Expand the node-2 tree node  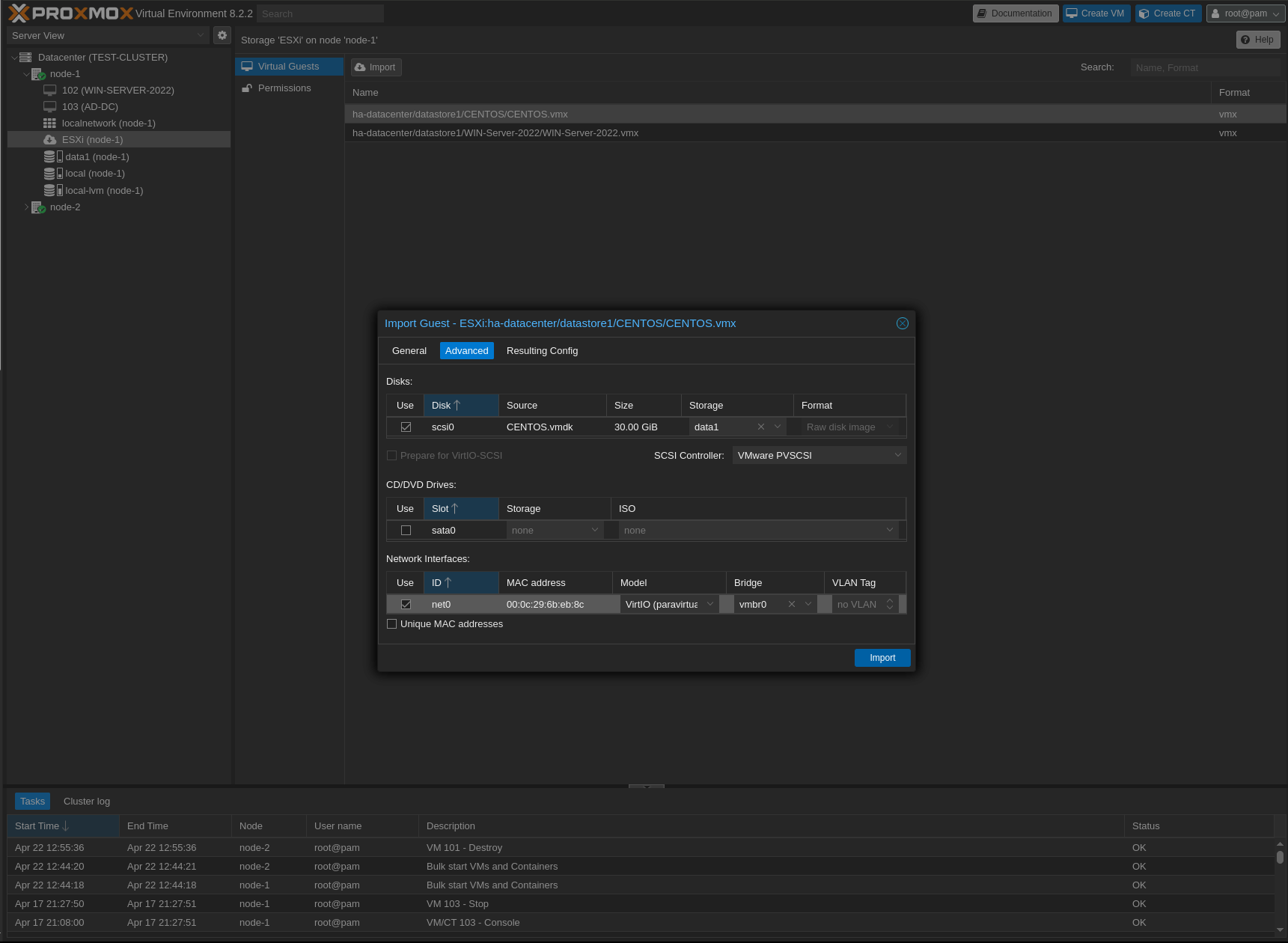click(x=27, y=207)
